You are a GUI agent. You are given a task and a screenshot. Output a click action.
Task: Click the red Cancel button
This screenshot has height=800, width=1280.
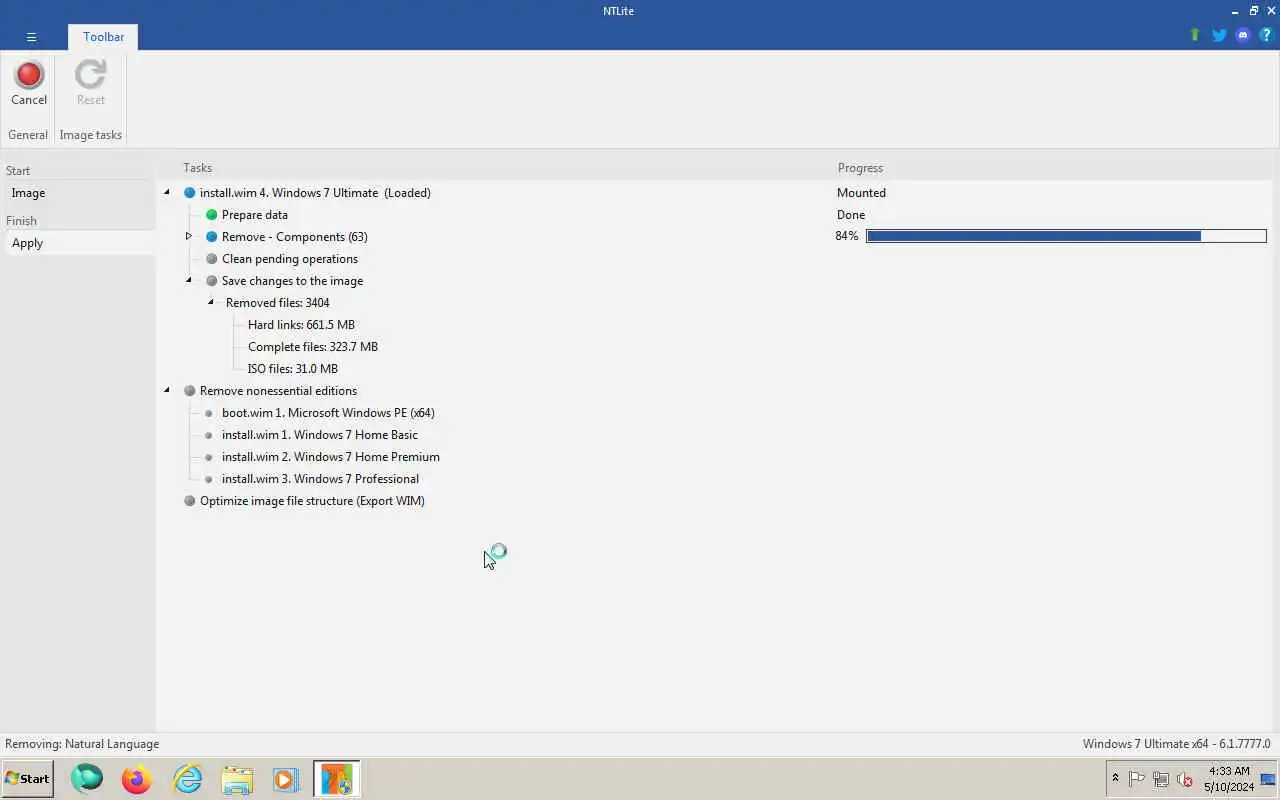[x=29, y=84]
